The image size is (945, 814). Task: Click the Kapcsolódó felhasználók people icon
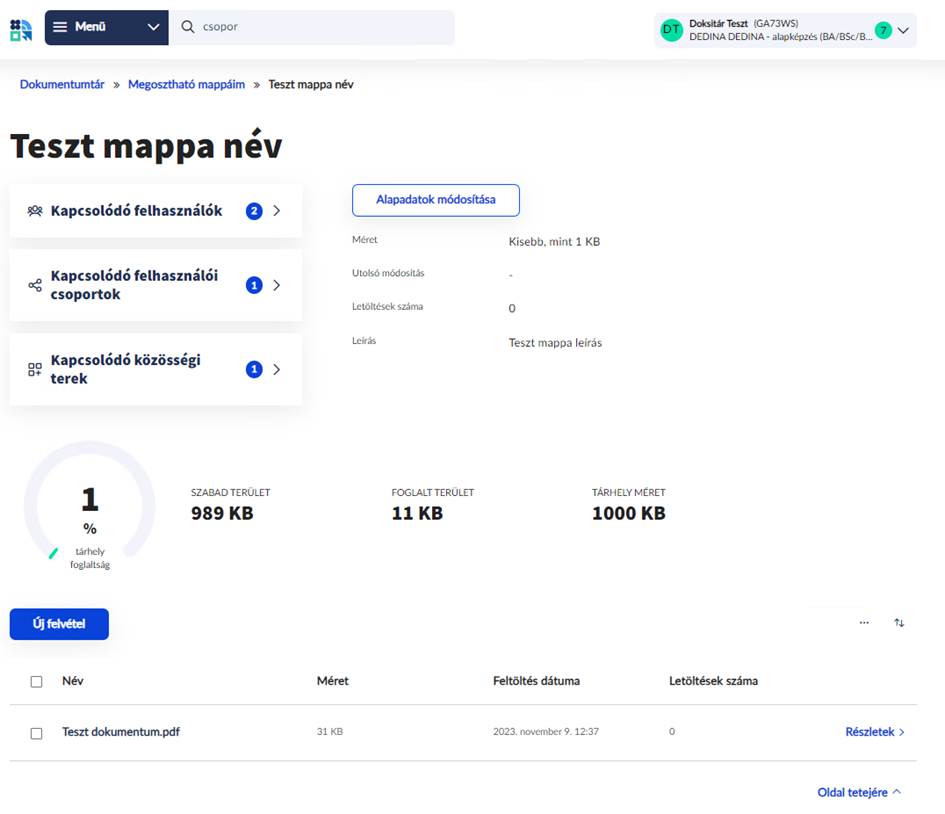point(35,211)
